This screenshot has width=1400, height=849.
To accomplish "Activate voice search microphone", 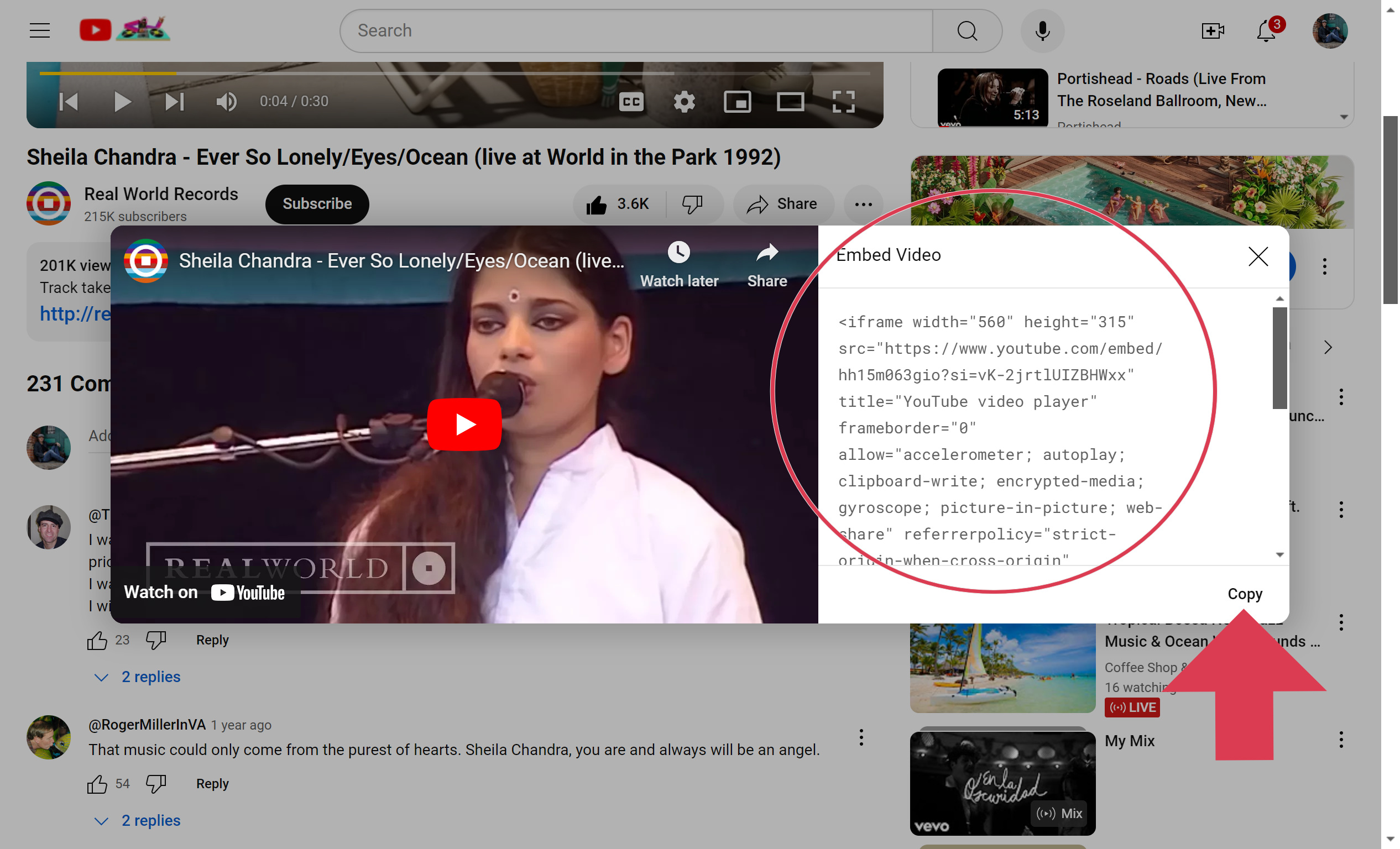I will point(1042,30).
